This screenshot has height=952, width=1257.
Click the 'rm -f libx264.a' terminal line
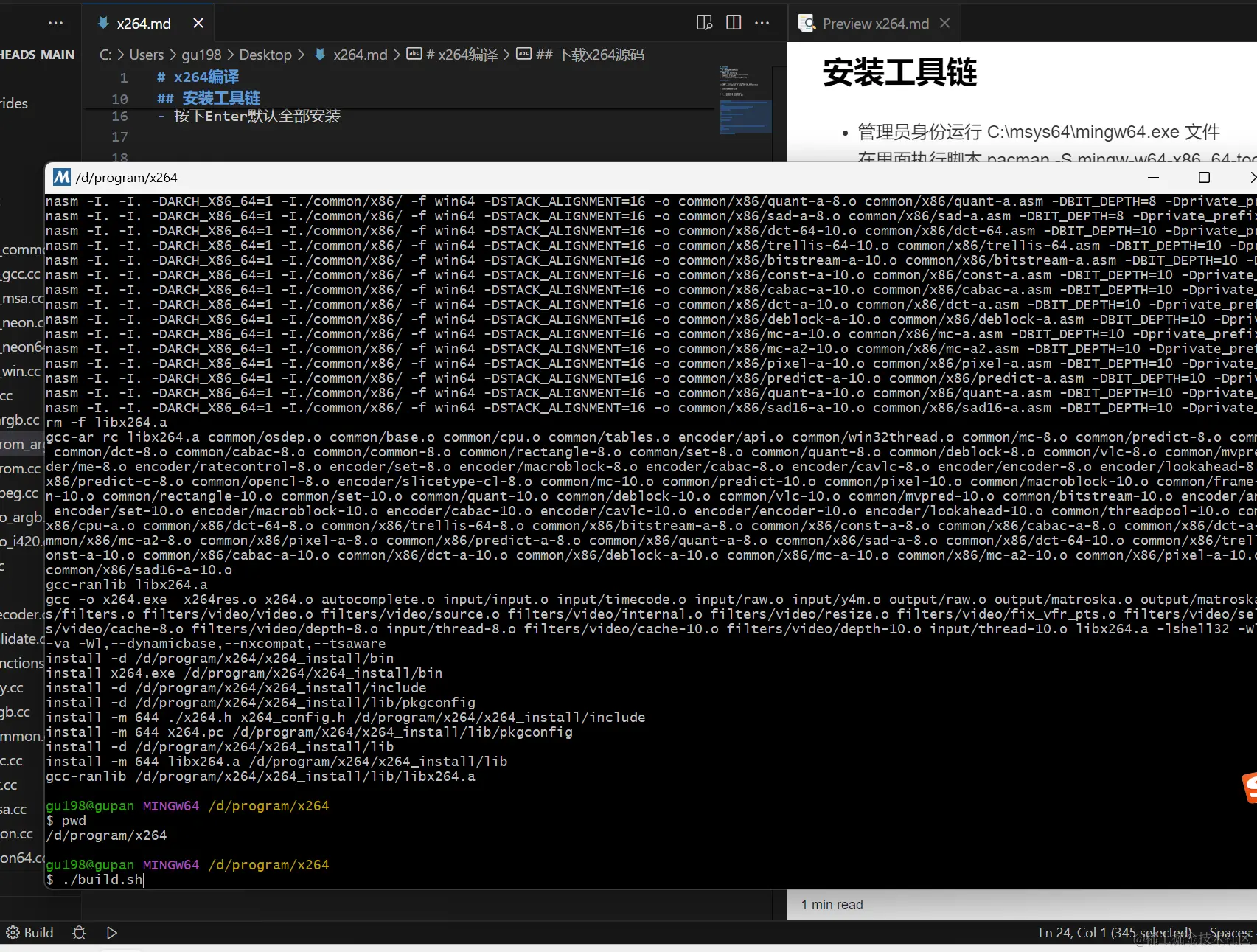coord(107,423)
